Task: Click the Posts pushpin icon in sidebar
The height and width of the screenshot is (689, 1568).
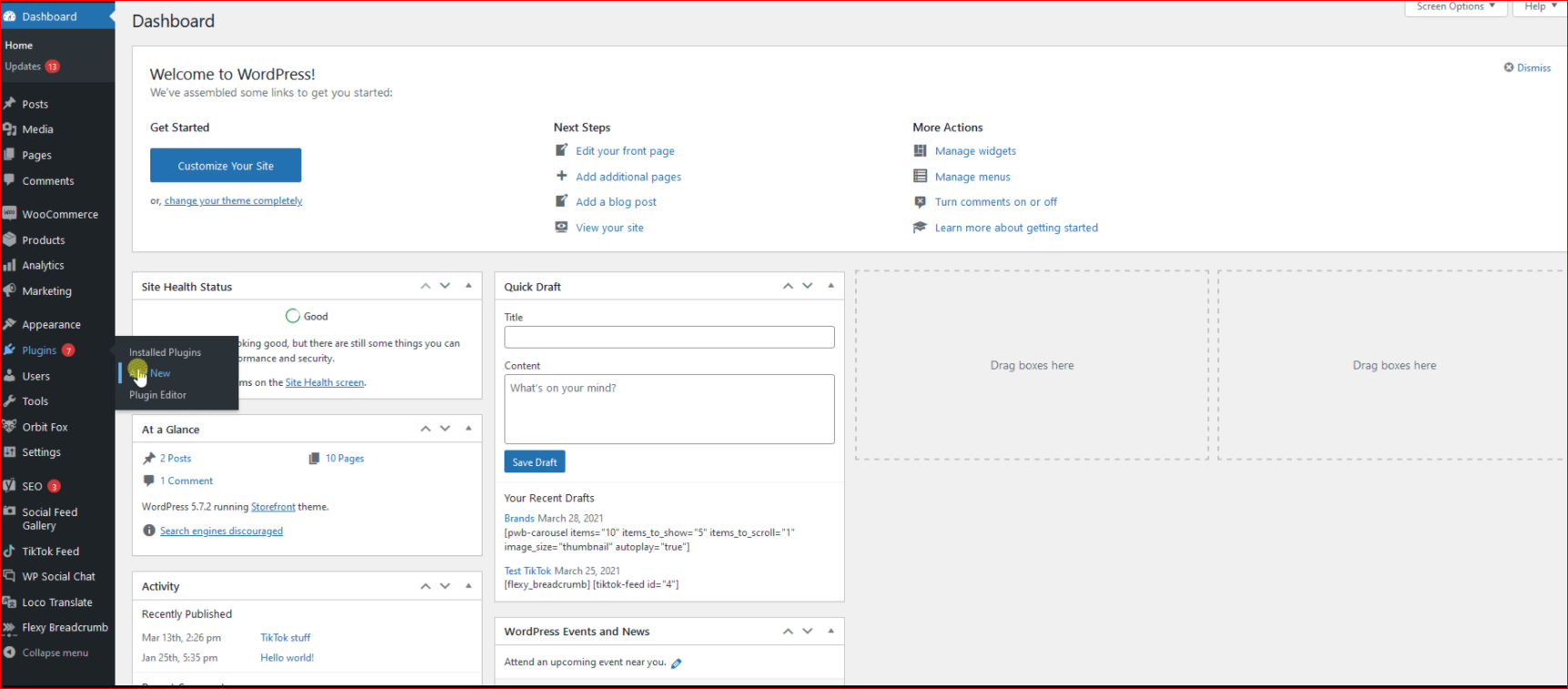Action: coord(10,104)
